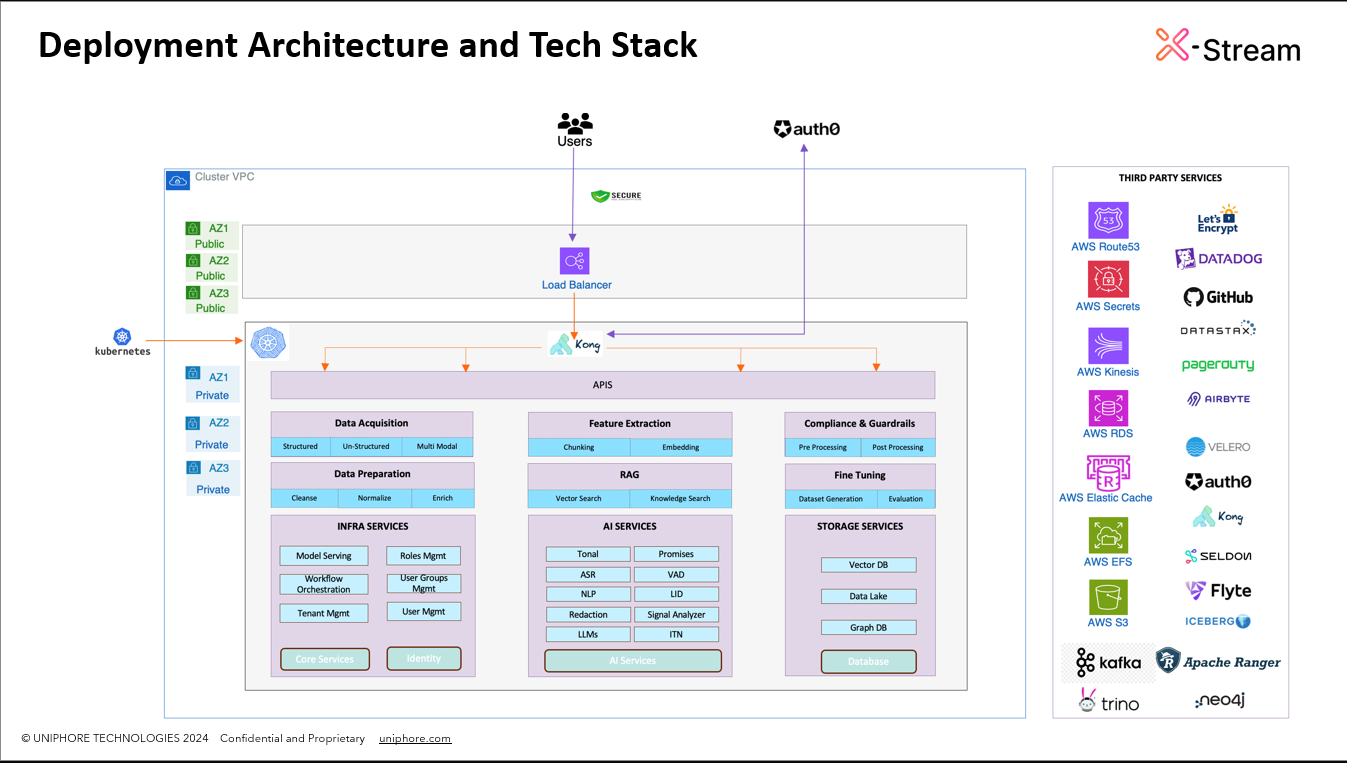Select the LLMs box
The height and width of the screenshot is (763, 1347).
coord(588,634)
